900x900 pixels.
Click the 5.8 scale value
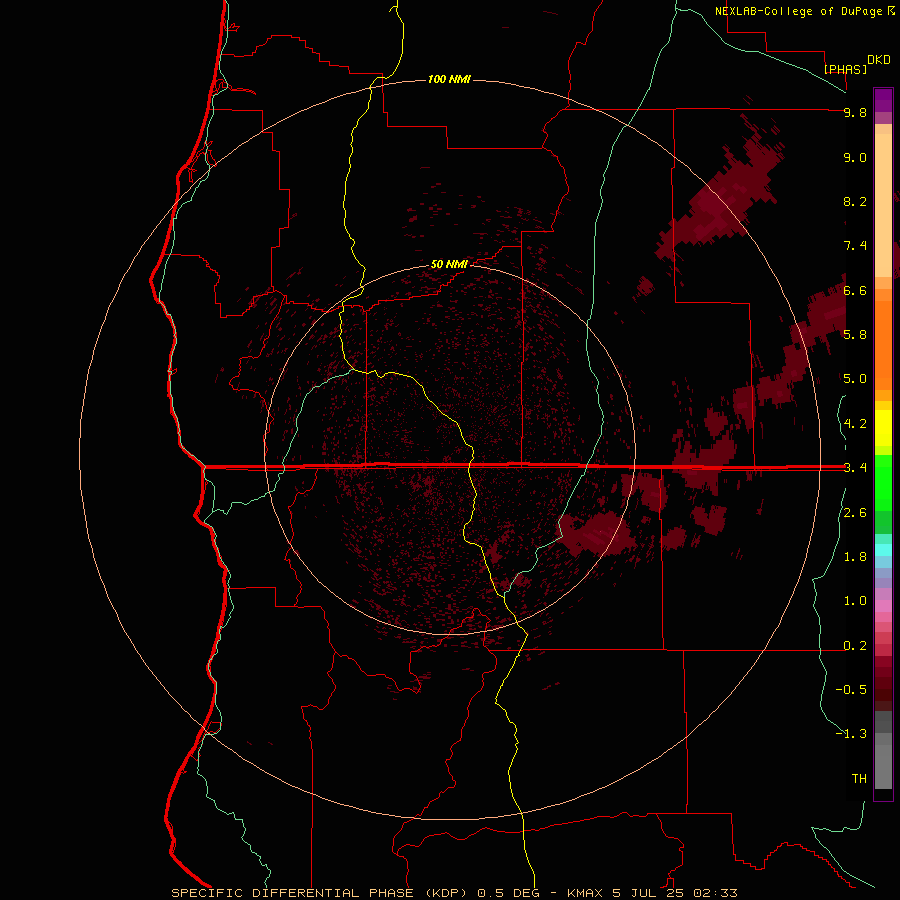[x=855, y=335]
